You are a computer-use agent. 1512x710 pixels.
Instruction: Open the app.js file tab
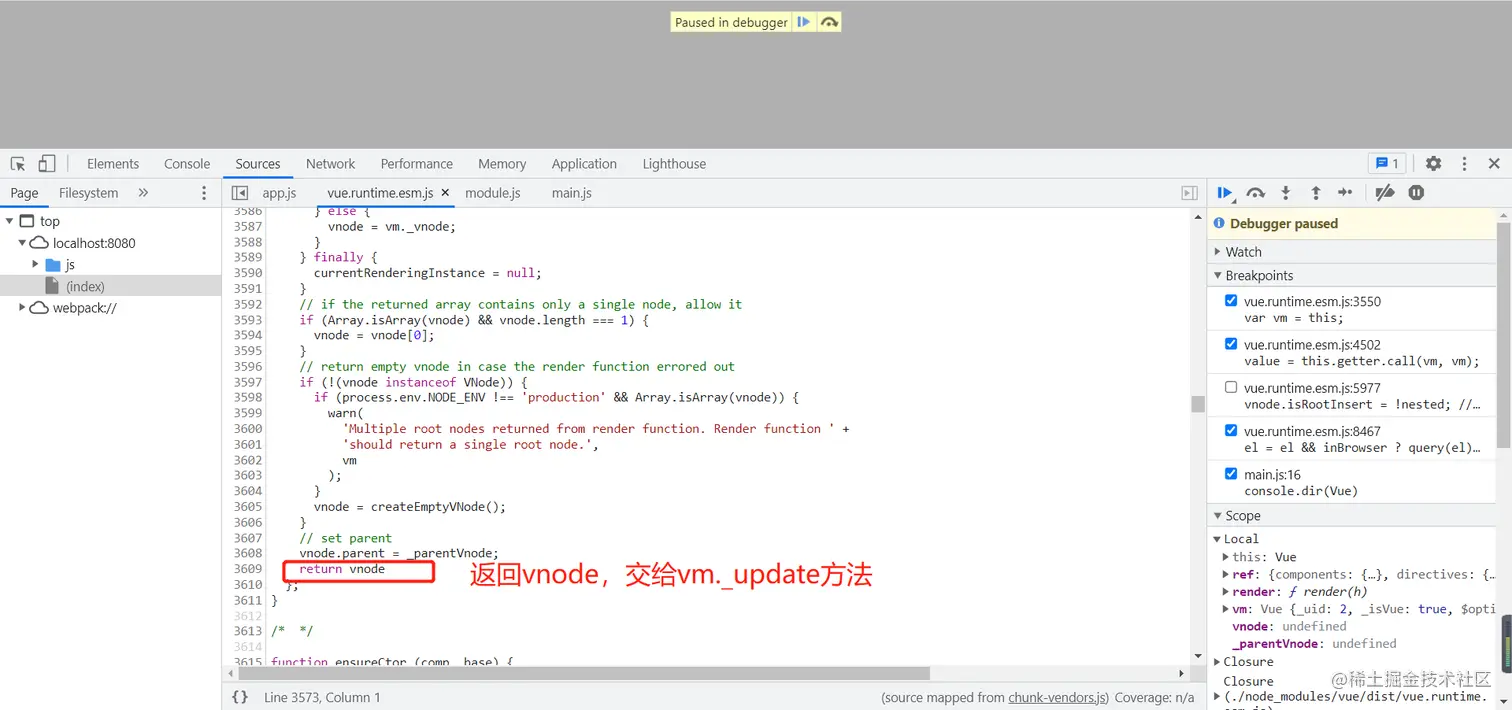coord(279,193)
